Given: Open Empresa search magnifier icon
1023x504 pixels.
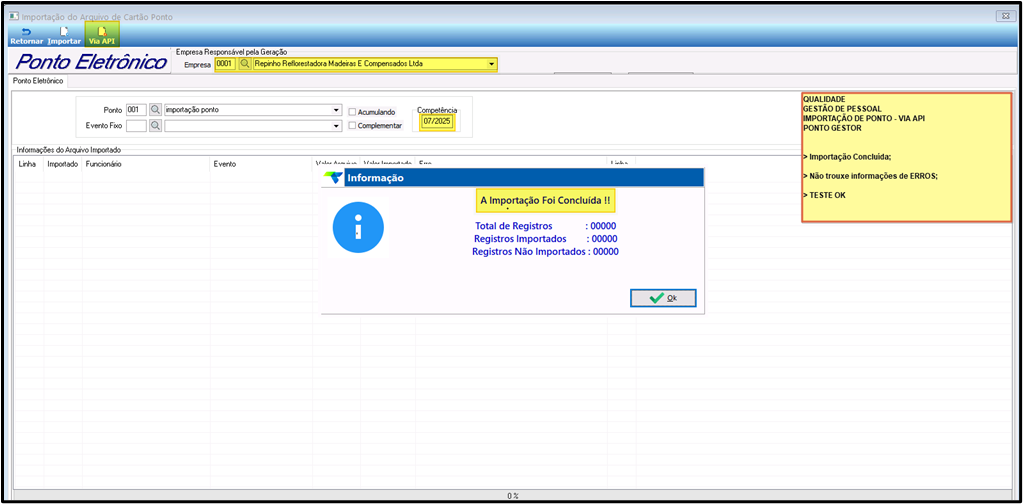Looking at the screenshot, I should [245, 64].
